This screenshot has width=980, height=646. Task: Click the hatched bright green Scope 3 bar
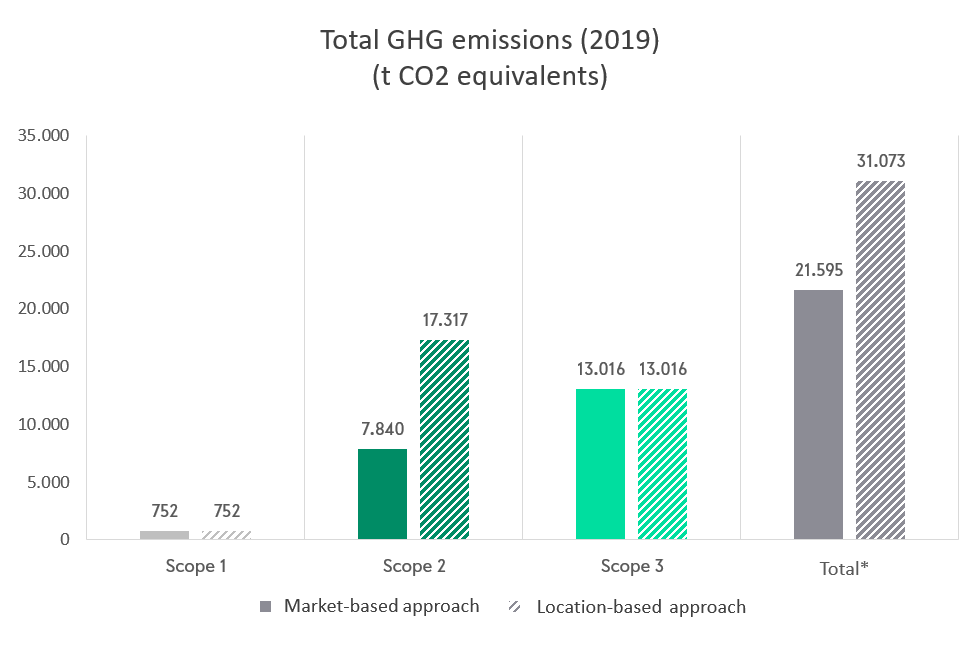point(662,464)
